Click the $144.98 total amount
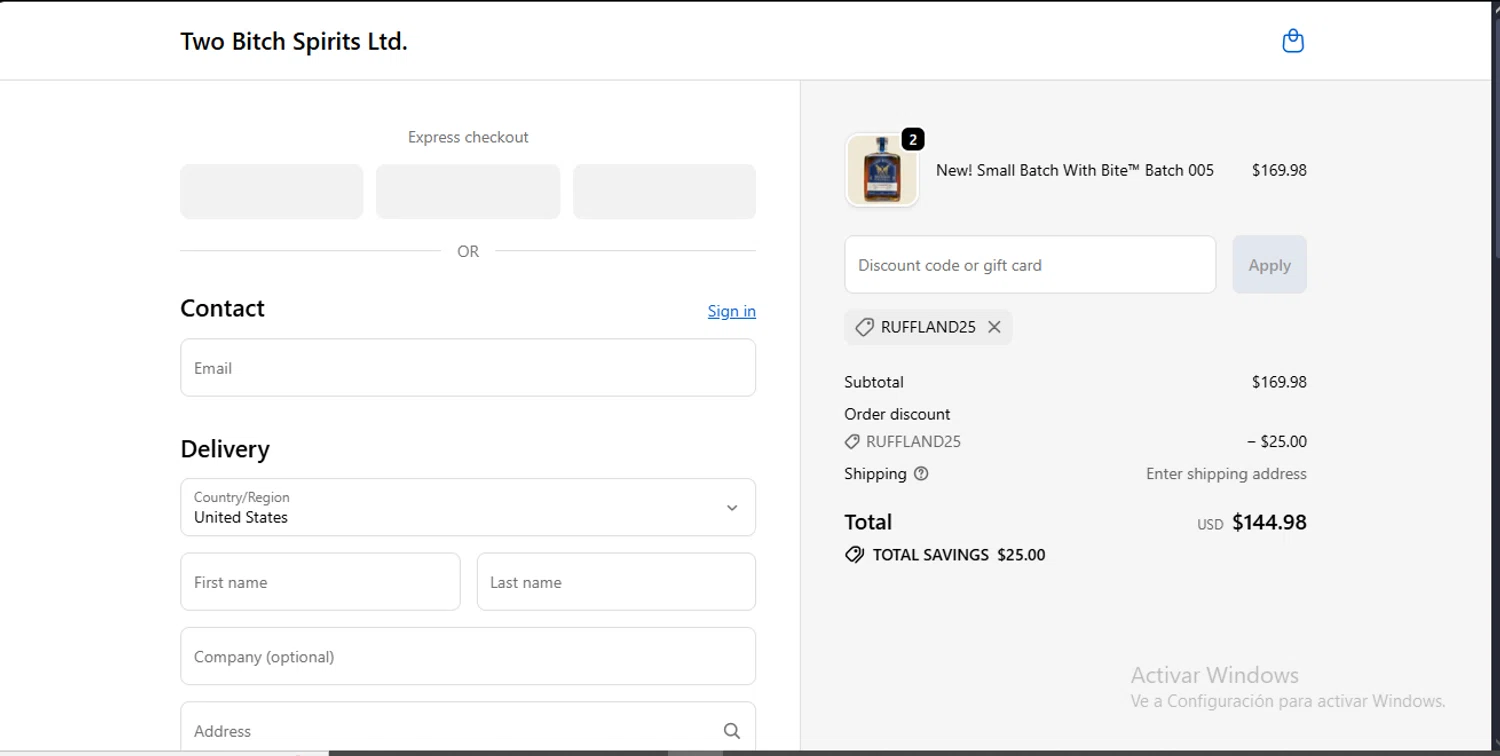Viewport: 1500px width, 756px height. click(x=1269, y=522)
